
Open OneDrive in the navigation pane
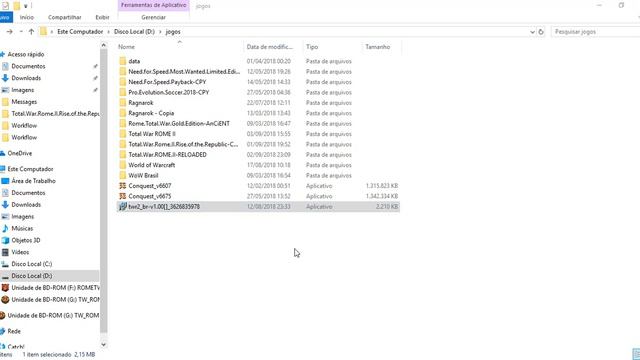click(20, 153)
